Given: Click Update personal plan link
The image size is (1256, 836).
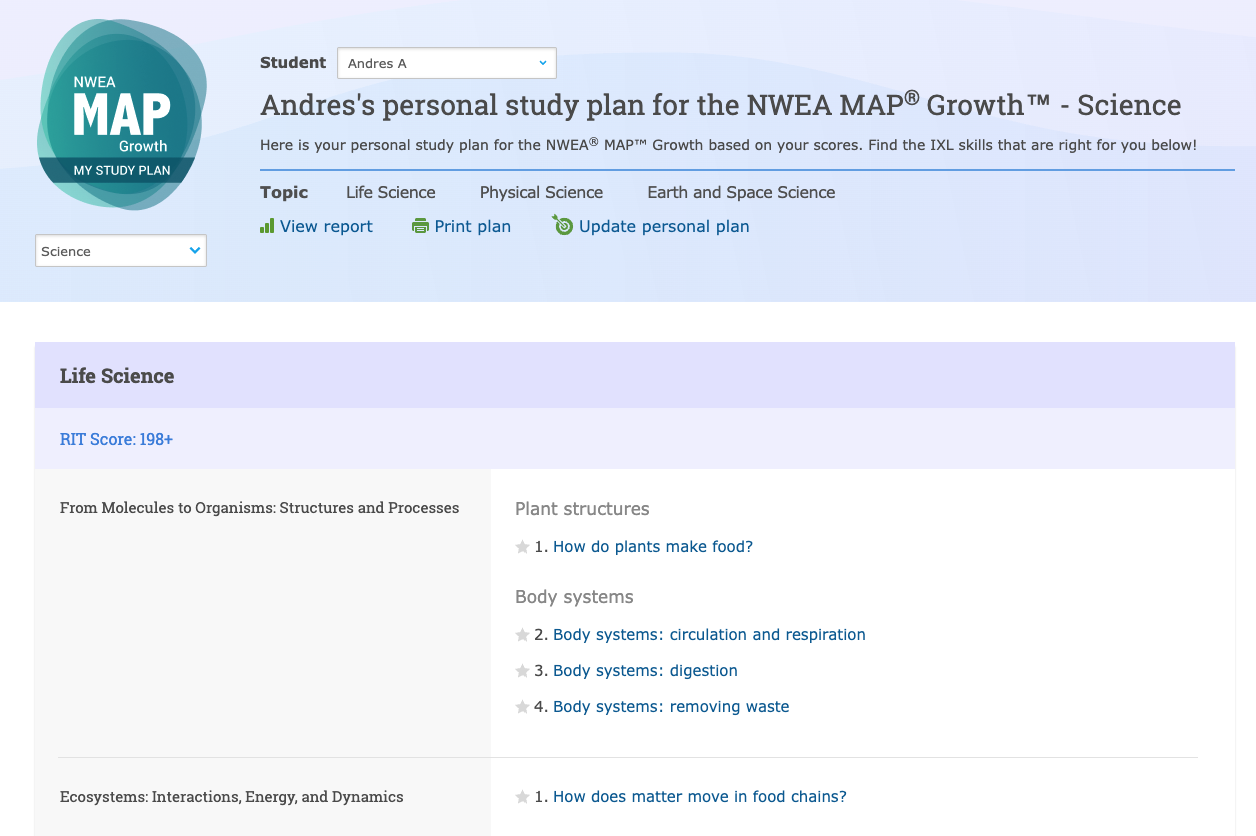Looking at the screenshot, I should (664, 226).
